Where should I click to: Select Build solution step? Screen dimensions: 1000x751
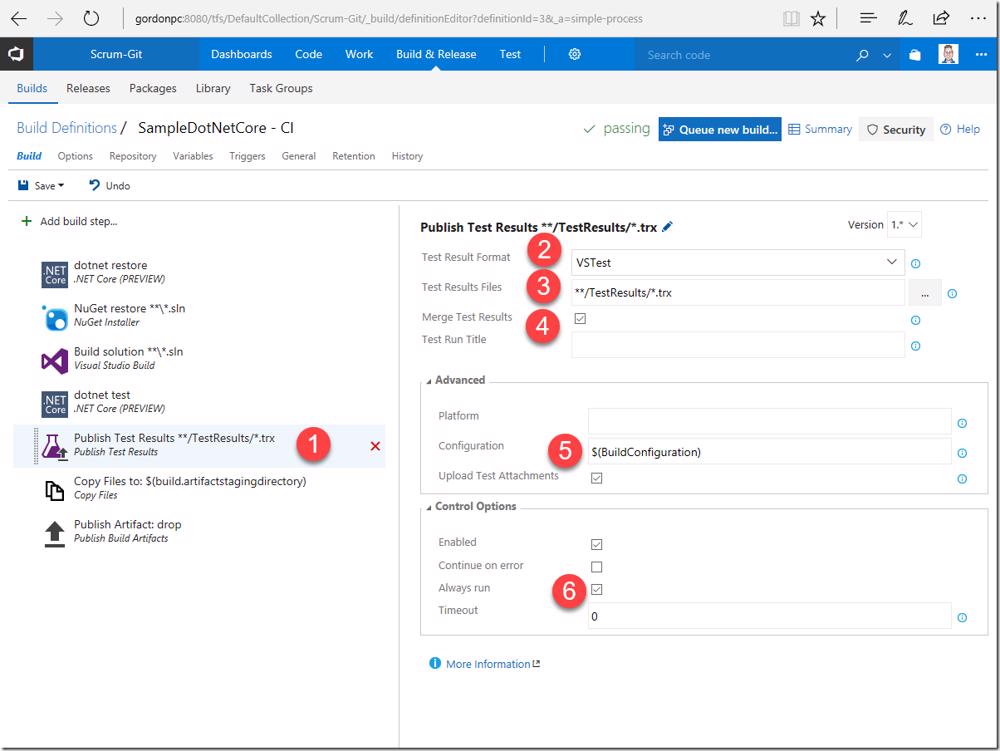[199, 358]
